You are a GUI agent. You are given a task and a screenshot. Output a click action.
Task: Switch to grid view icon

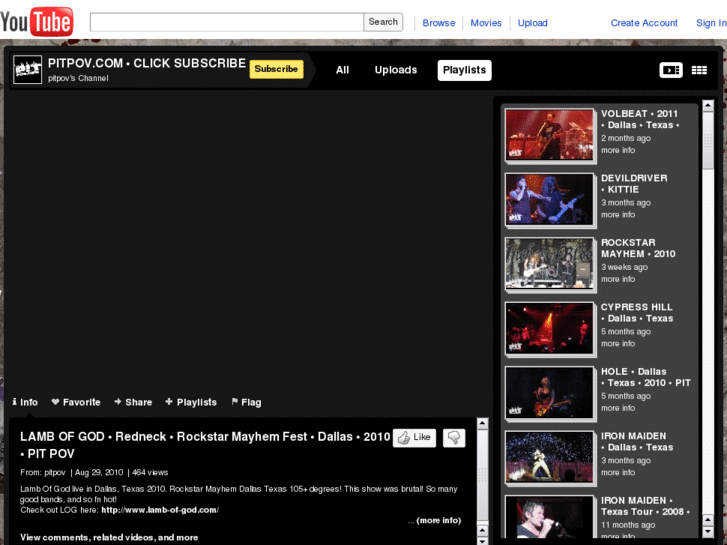pyautogui.click(x=699, y=70)
